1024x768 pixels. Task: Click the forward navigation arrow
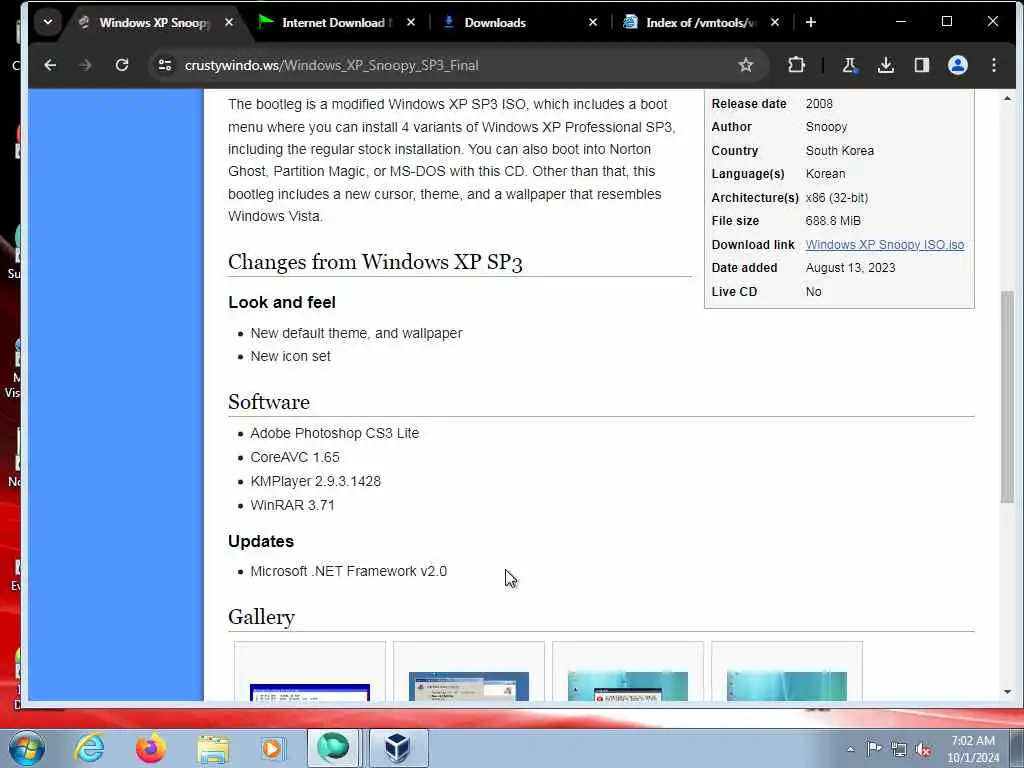[85, 65]
